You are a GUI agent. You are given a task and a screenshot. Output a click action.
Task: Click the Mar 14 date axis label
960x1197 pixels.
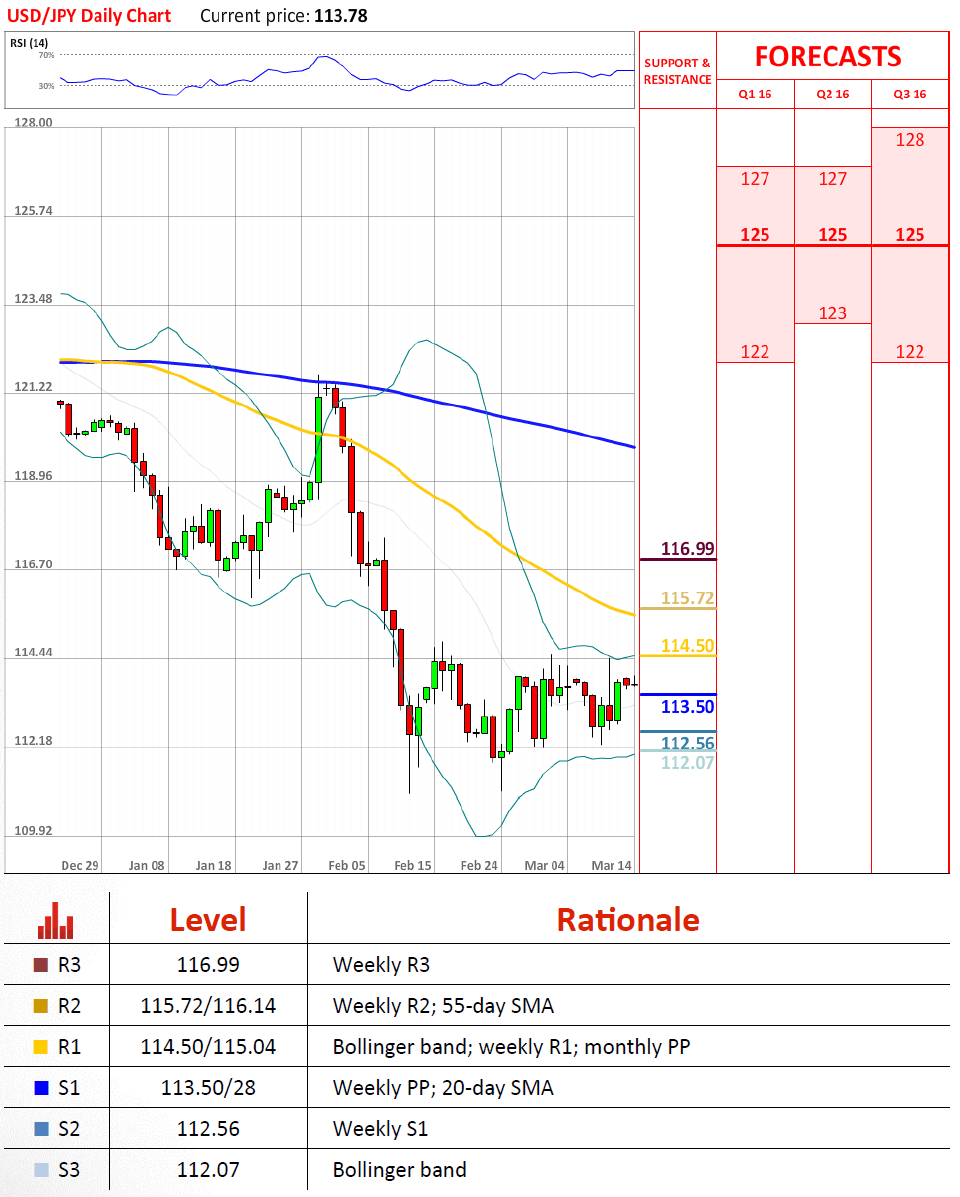tap(612, 866)
